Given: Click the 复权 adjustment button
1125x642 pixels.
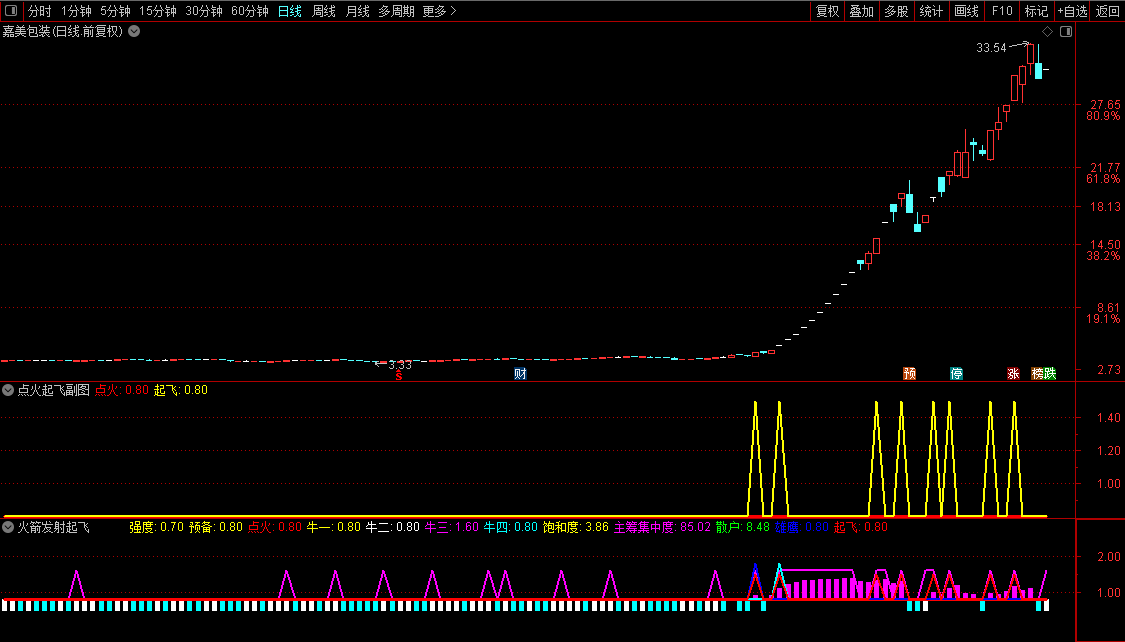Looking at the screenshot, I should coord(828,11).
